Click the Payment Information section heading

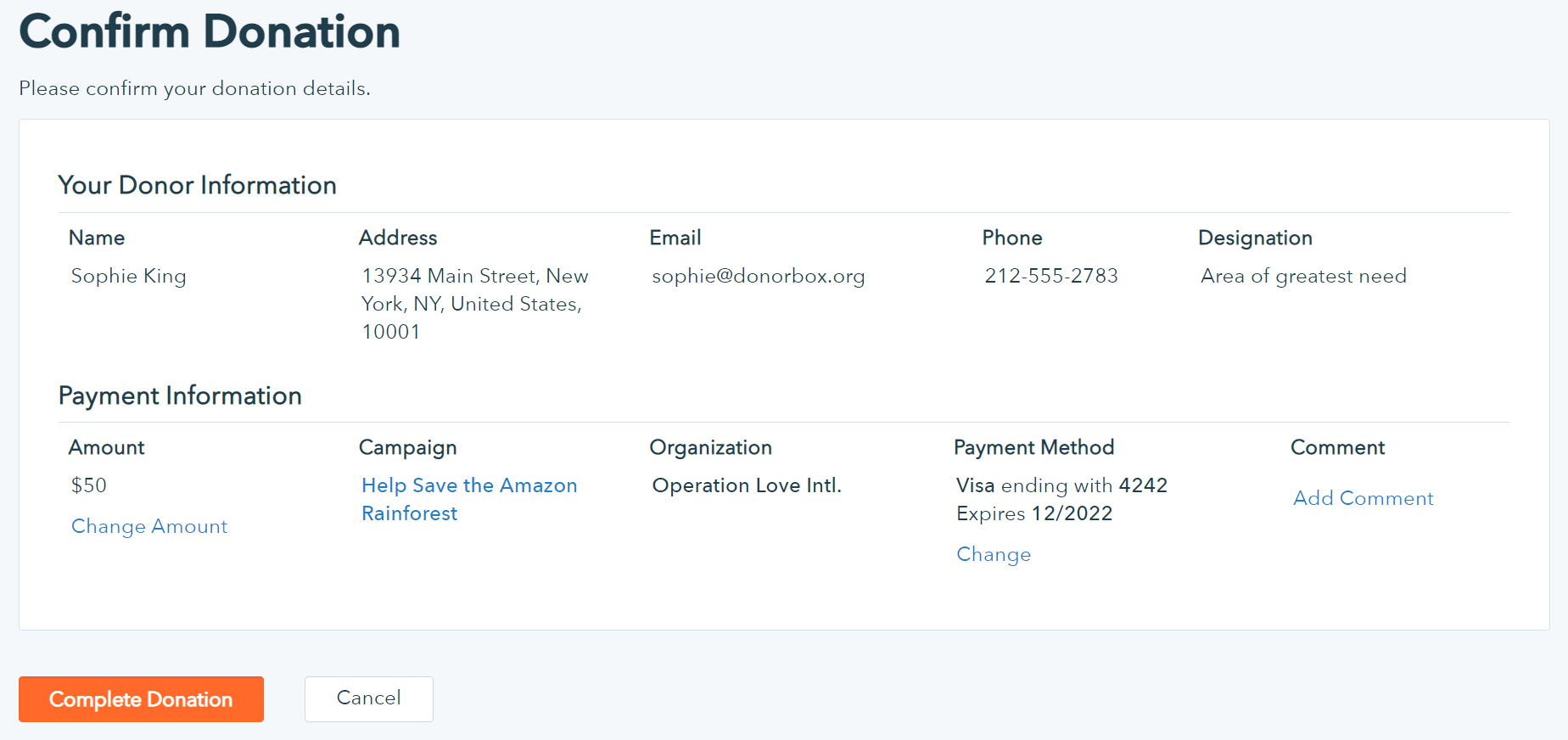(180, 395)
